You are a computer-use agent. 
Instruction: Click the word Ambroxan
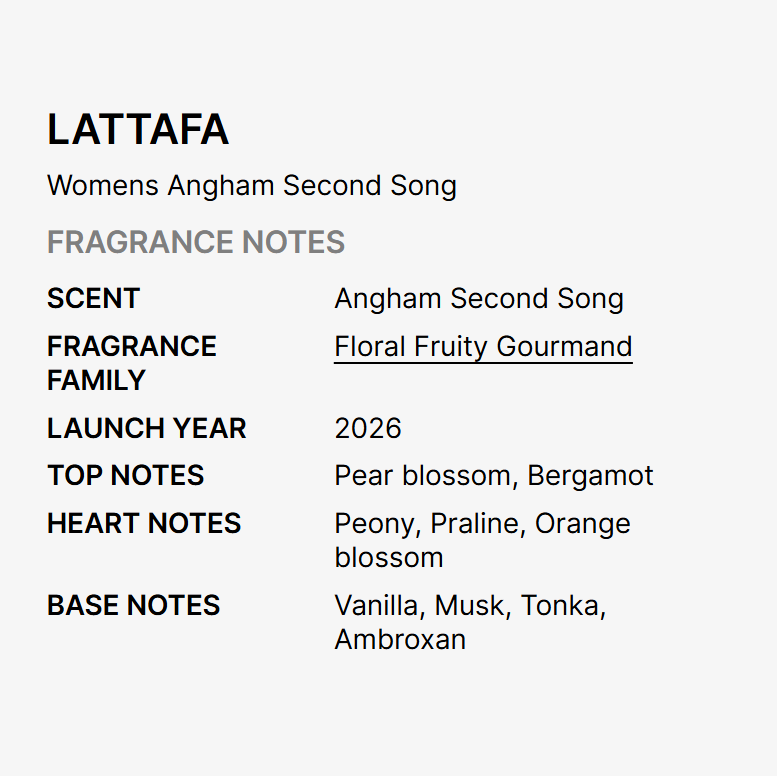coord(400,639)
